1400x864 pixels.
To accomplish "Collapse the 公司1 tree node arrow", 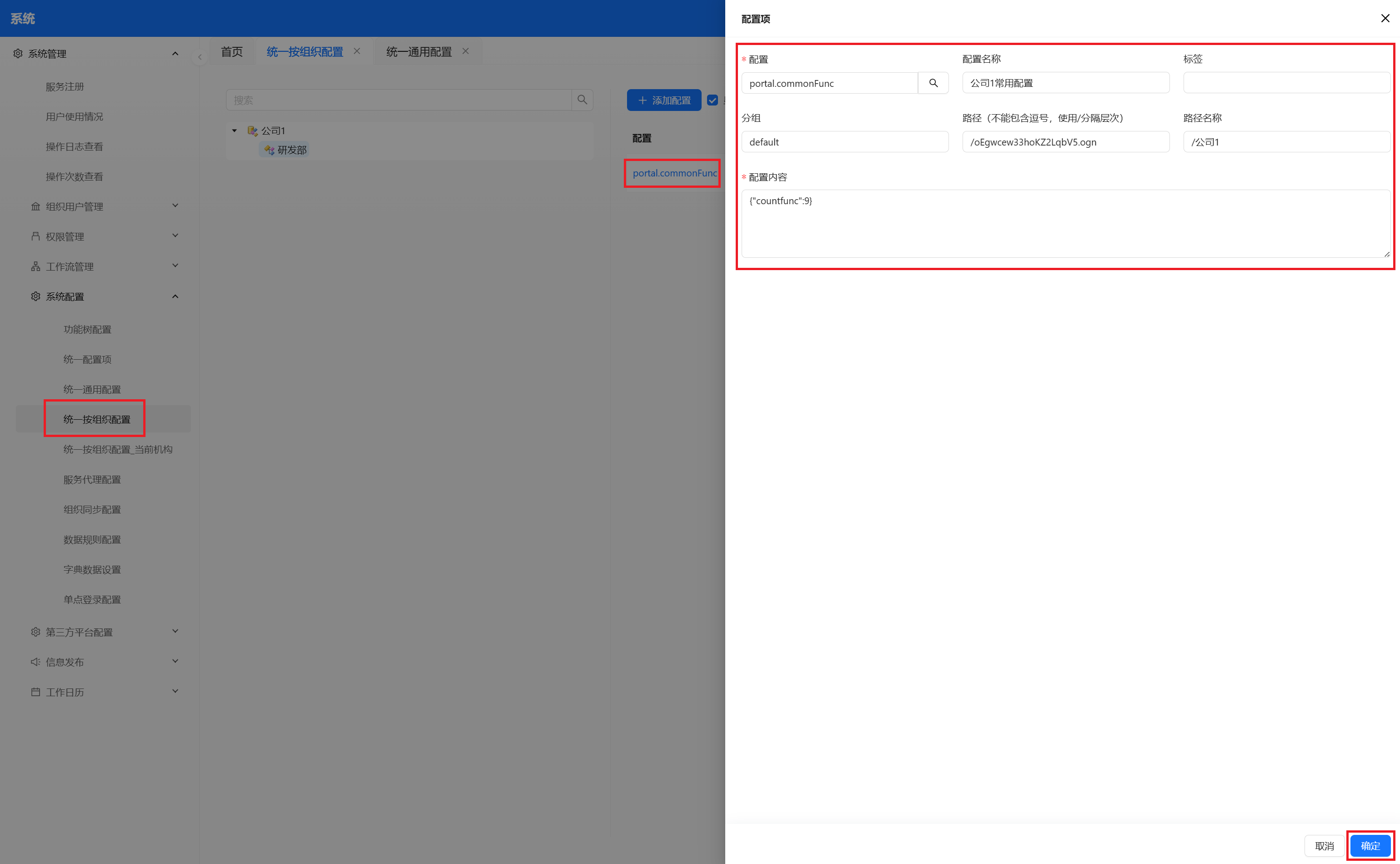I will click(234, 131).
